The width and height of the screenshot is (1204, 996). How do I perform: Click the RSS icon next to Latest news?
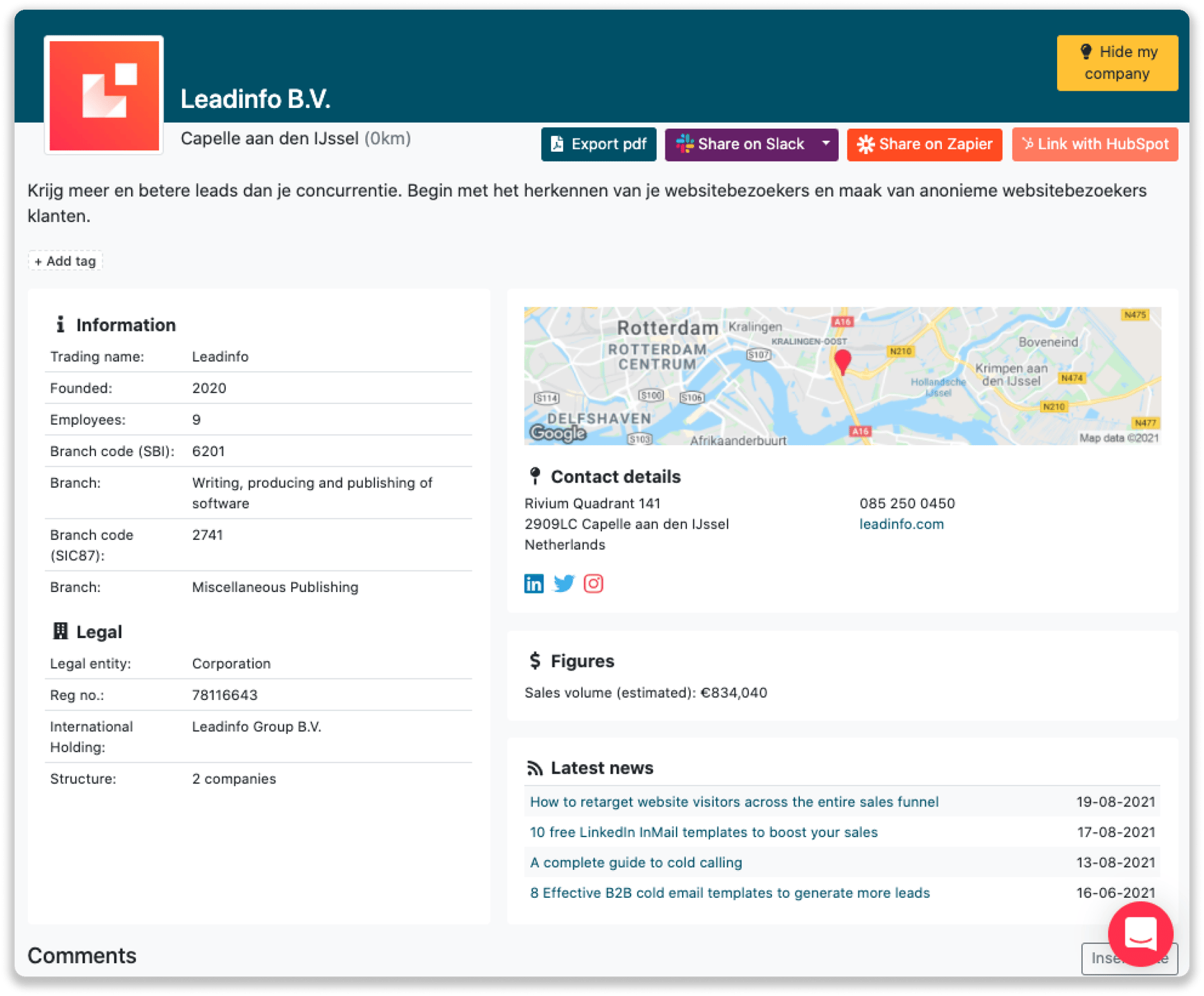[535, 768]
